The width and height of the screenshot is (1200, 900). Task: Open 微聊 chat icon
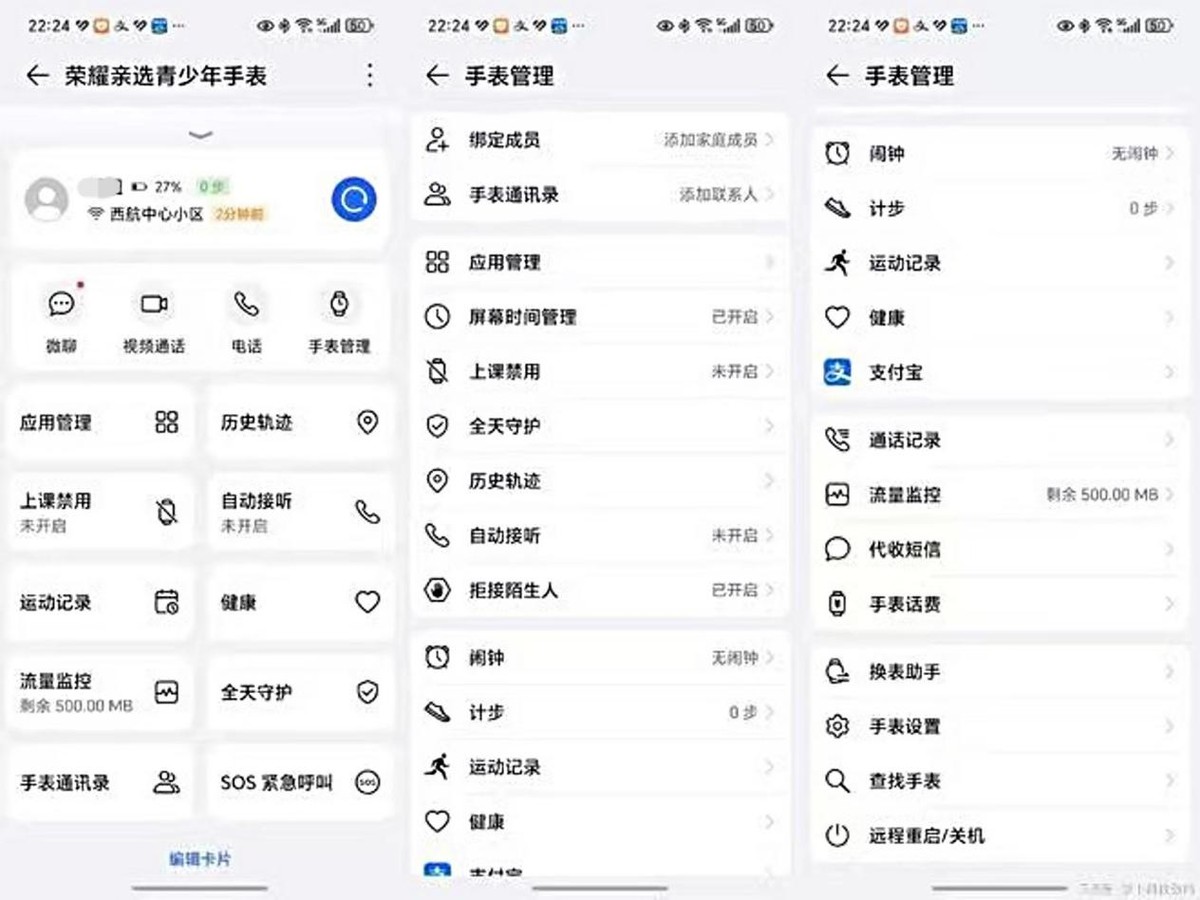click(62, 304)
